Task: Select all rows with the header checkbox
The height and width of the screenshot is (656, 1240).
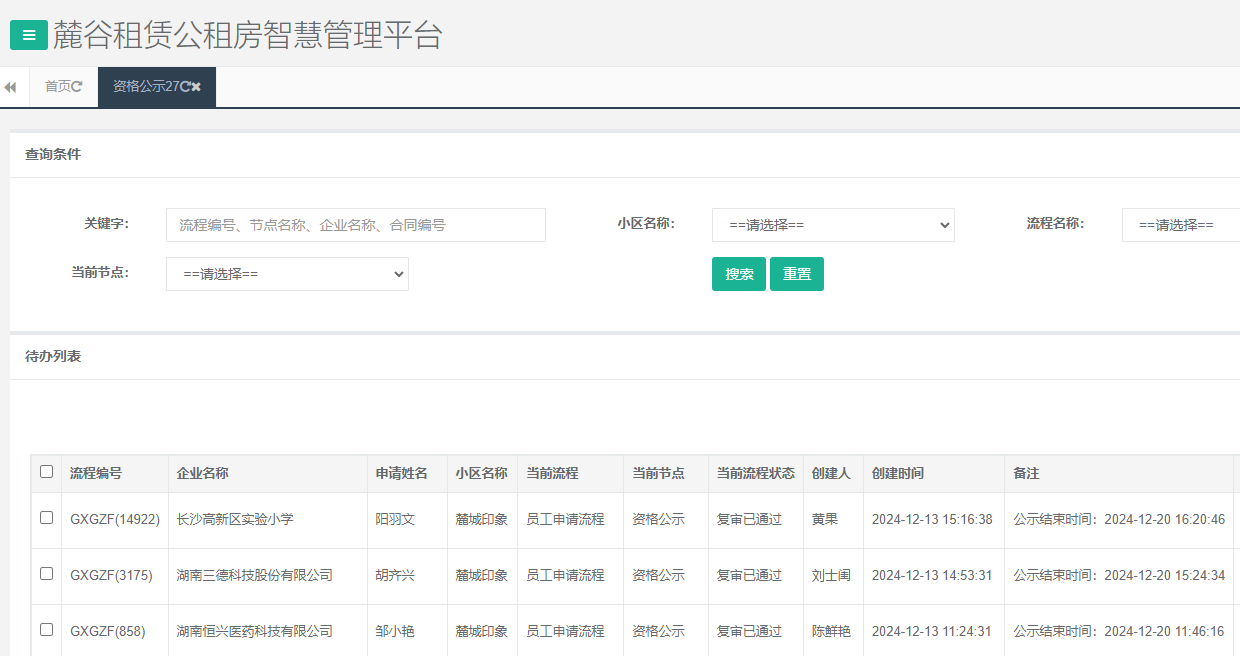Action: (46, 471)
